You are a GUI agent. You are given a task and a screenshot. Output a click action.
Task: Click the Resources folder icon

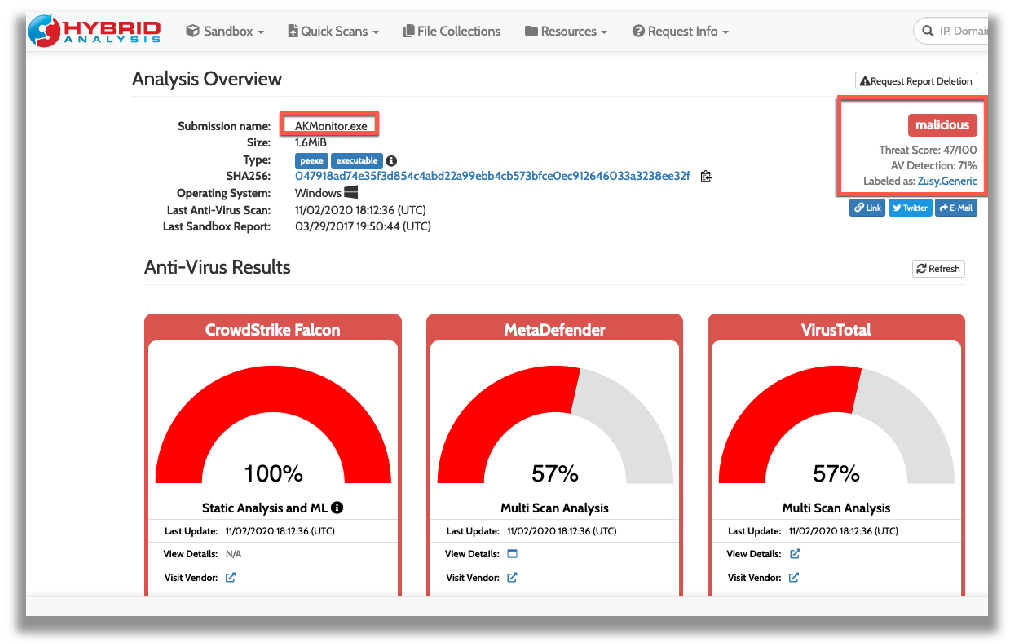point(531,31)
